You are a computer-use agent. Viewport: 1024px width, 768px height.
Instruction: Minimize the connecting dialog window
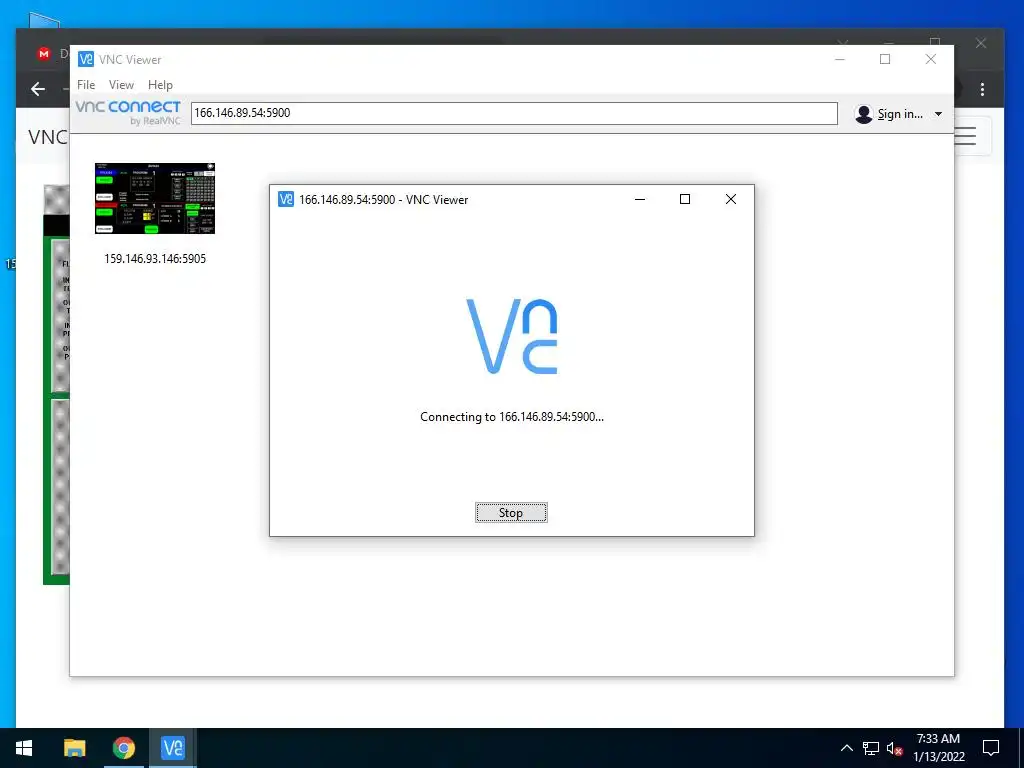(640, 199)
